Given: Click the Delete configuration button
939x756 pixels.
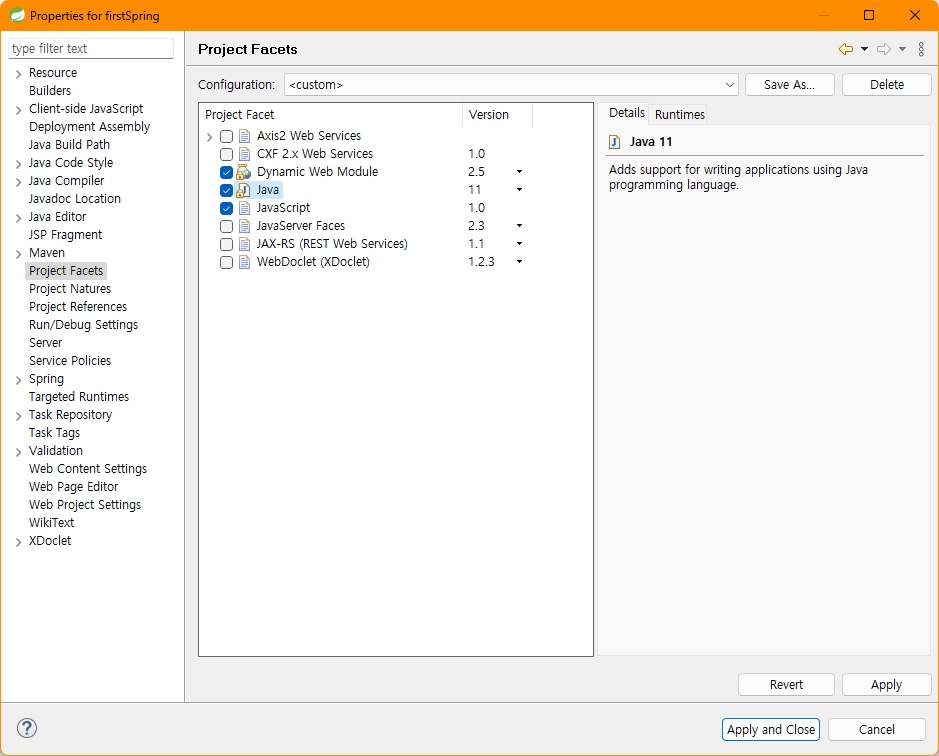Looking at the screenshot, I should [886, 84].
